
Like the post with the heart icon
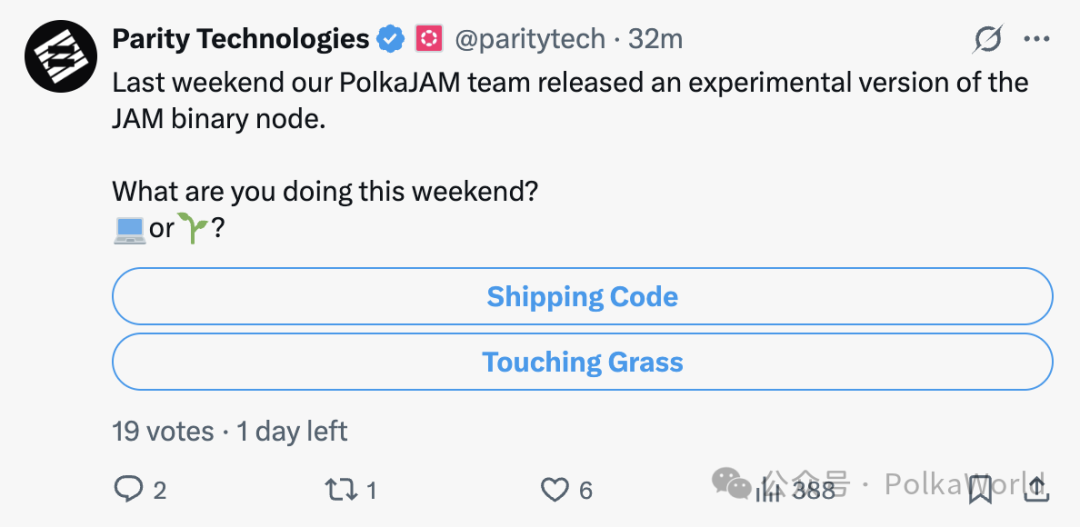[554, 489]
